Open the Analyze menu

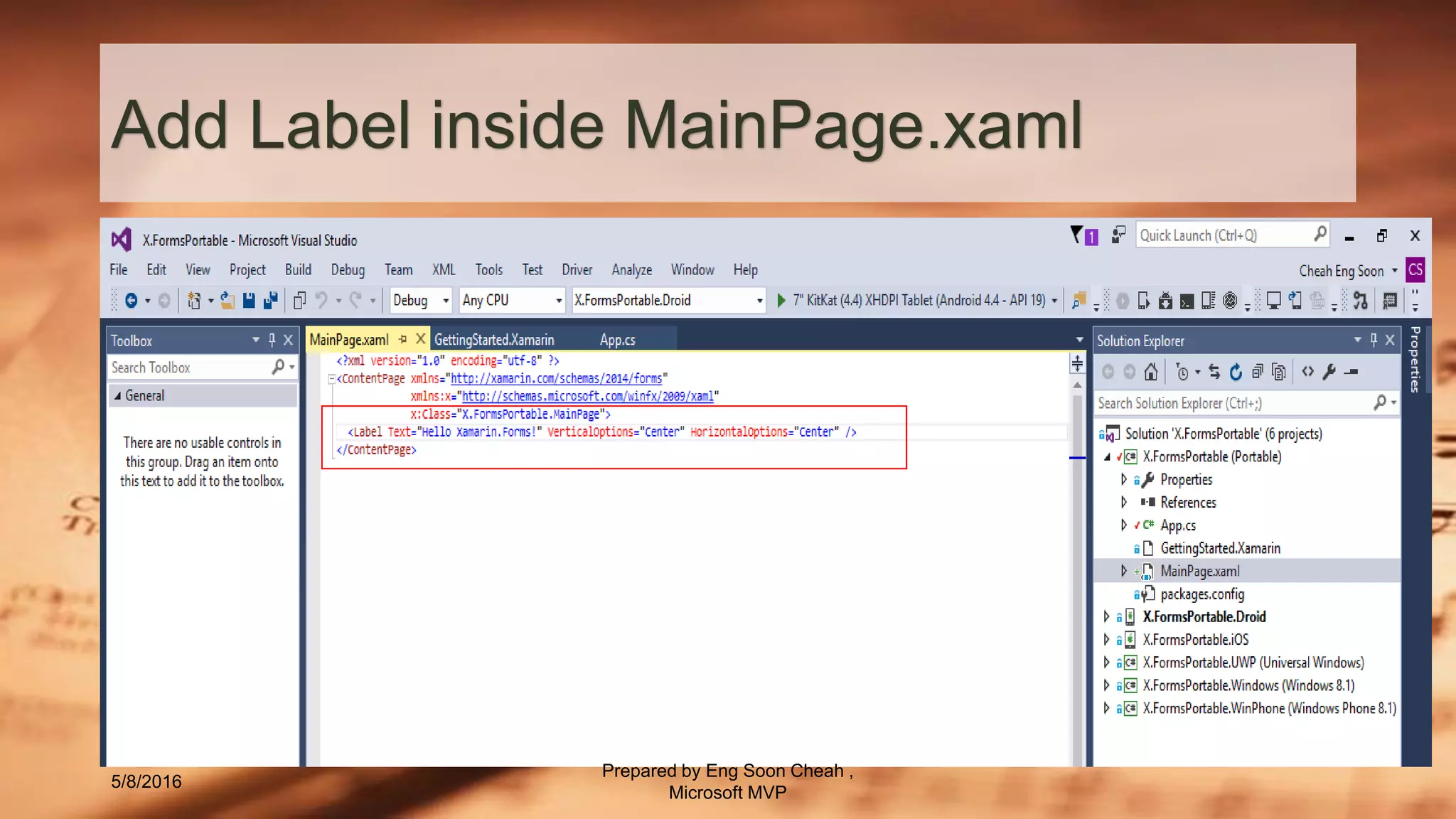point(631,270)
